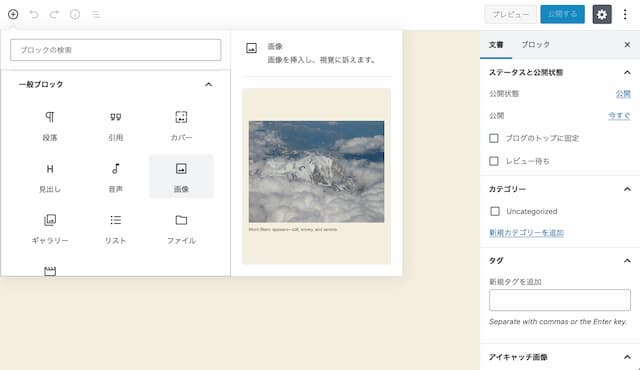Open the content structure info icon
This screenshot has height=370, width=640.
[75, 14]
